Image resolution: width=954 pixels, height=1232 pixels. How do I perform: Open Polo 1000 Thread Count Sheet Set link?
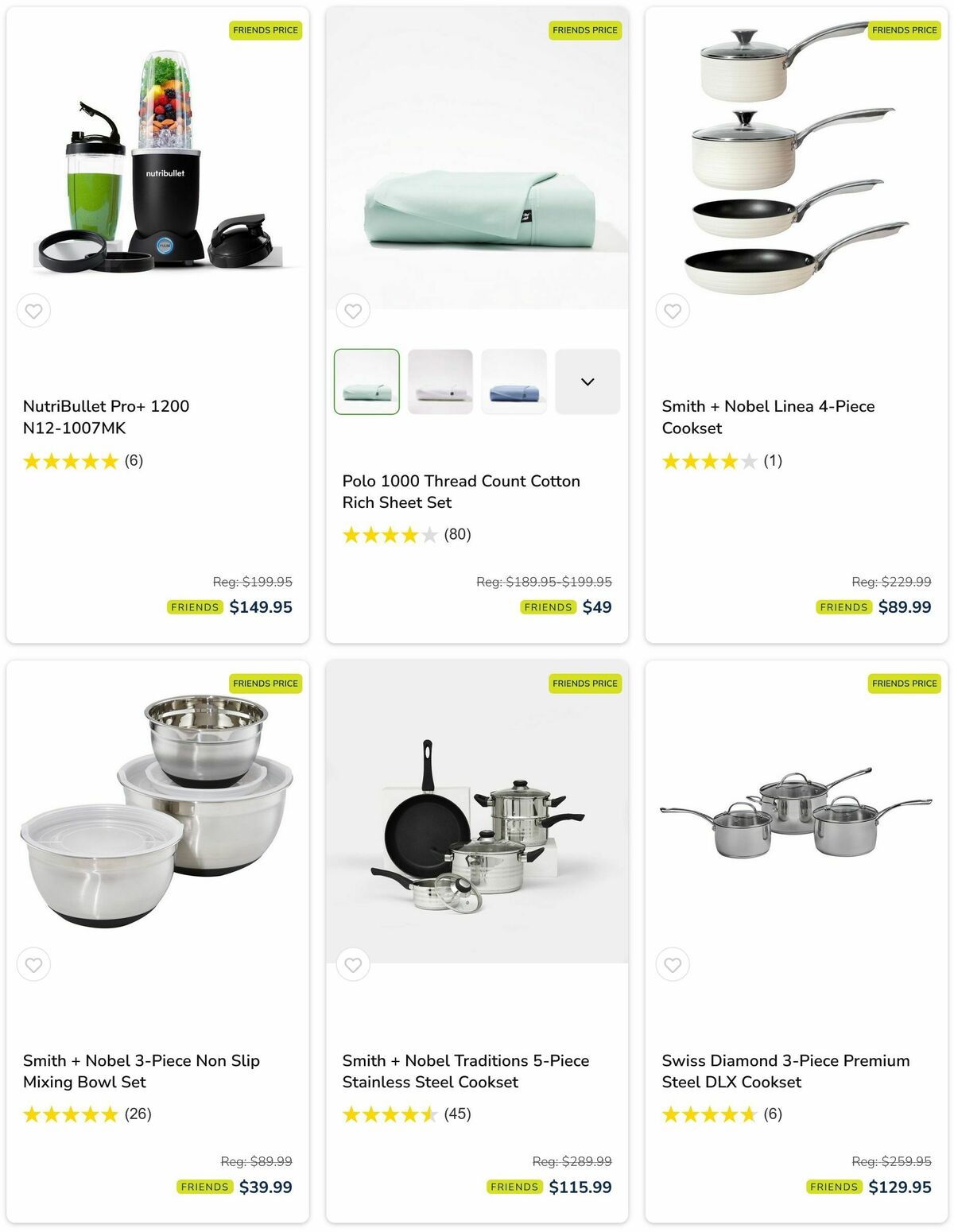click(461, 491)
